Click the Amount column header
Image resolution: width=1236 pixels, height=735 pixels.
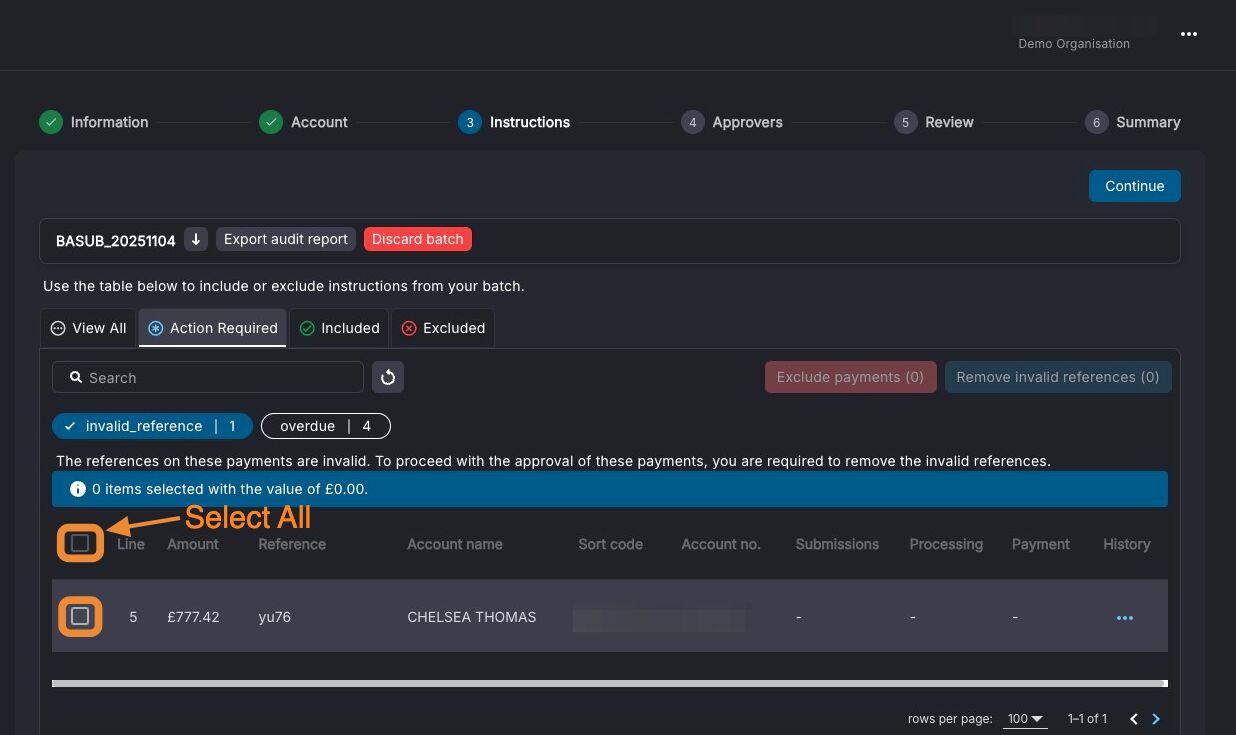point(193,544)
